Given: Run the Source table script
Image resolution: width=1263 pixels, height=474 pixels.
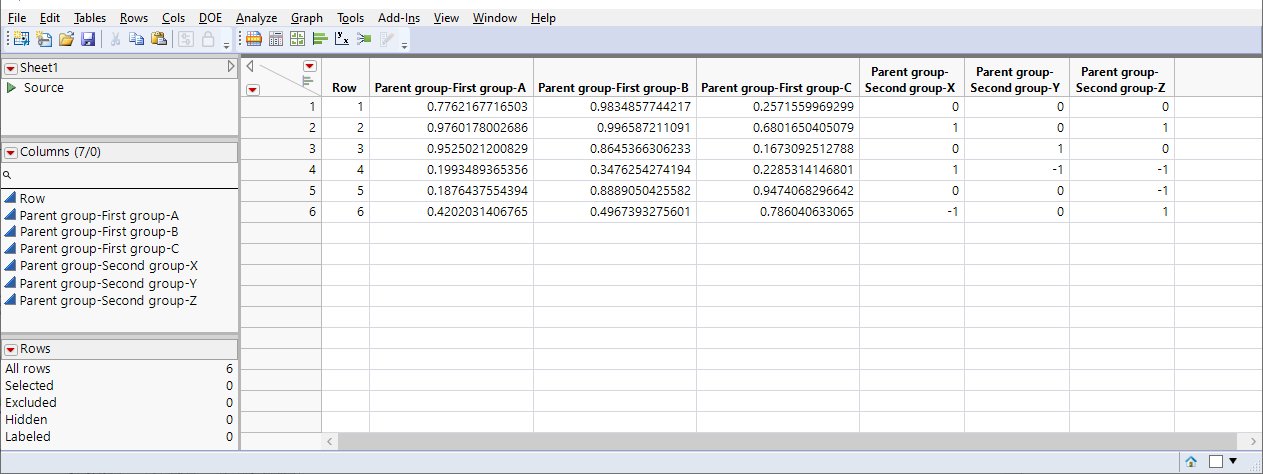Looking at the screenshot, I should [x=12, y=88].
